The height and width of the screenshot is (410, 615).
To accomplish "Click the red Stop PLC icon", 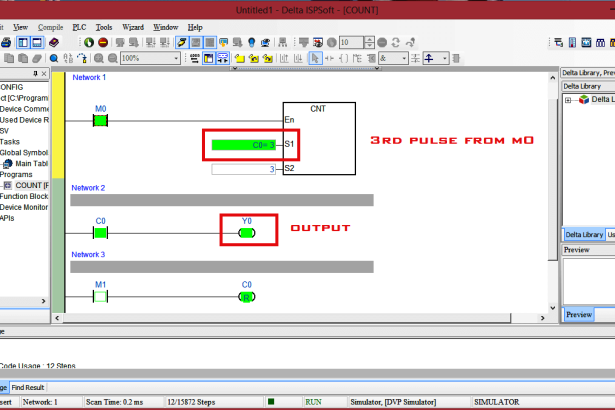I will [x=103, y=42].
